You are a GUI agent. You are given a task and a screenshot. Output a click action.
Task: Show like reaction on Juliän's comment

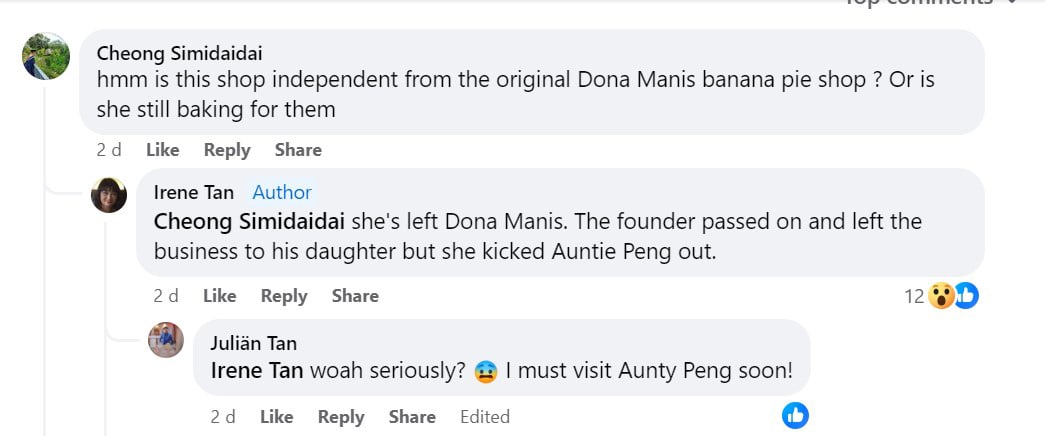click(x=795, y=416)
